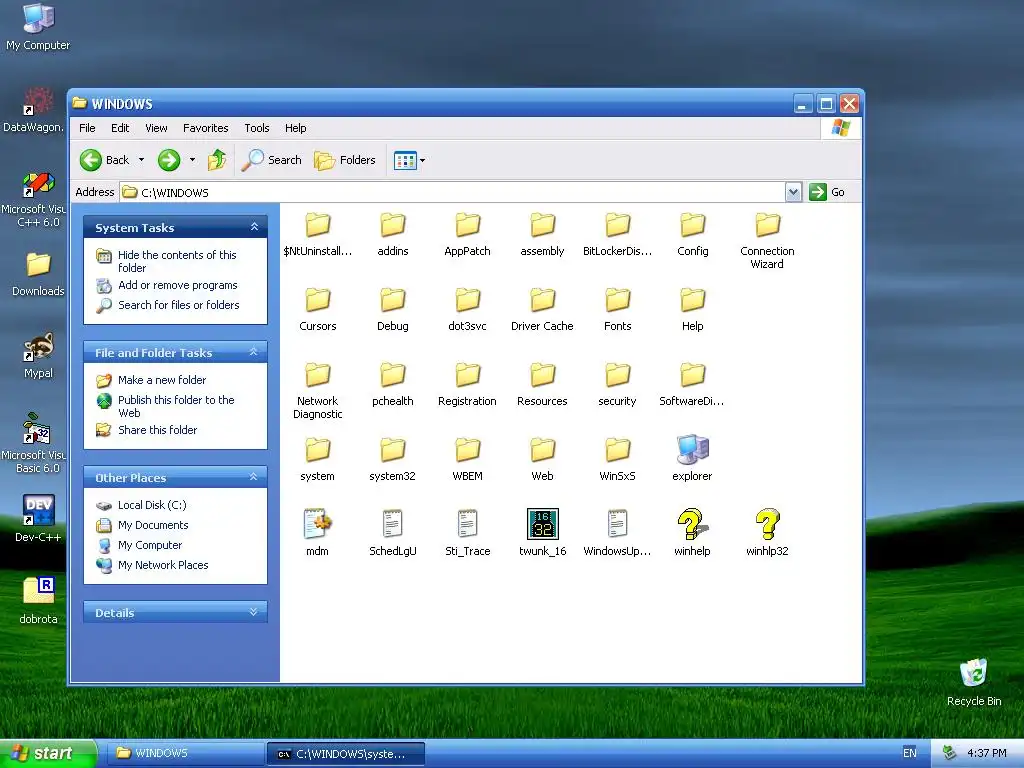Click the Start button
The height and width of the screenshot is (768, 1024).
pos(48,753)
